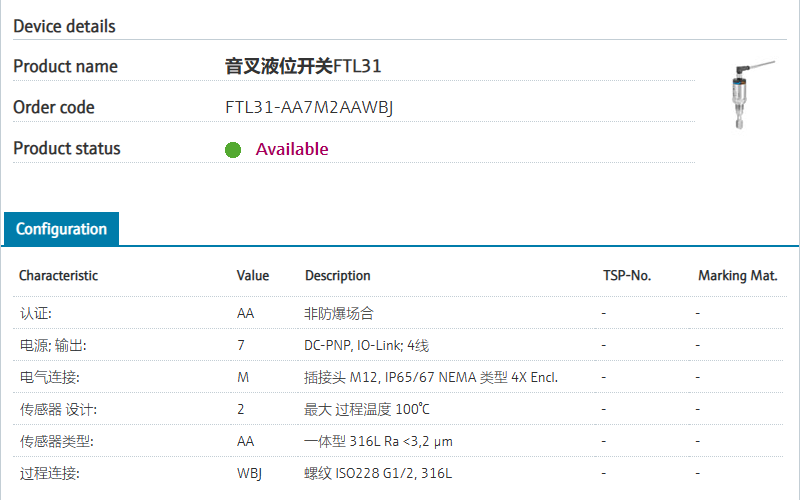Click the Available status text
The height and width of the screenshot is (500, 801).
coord(292,150)
